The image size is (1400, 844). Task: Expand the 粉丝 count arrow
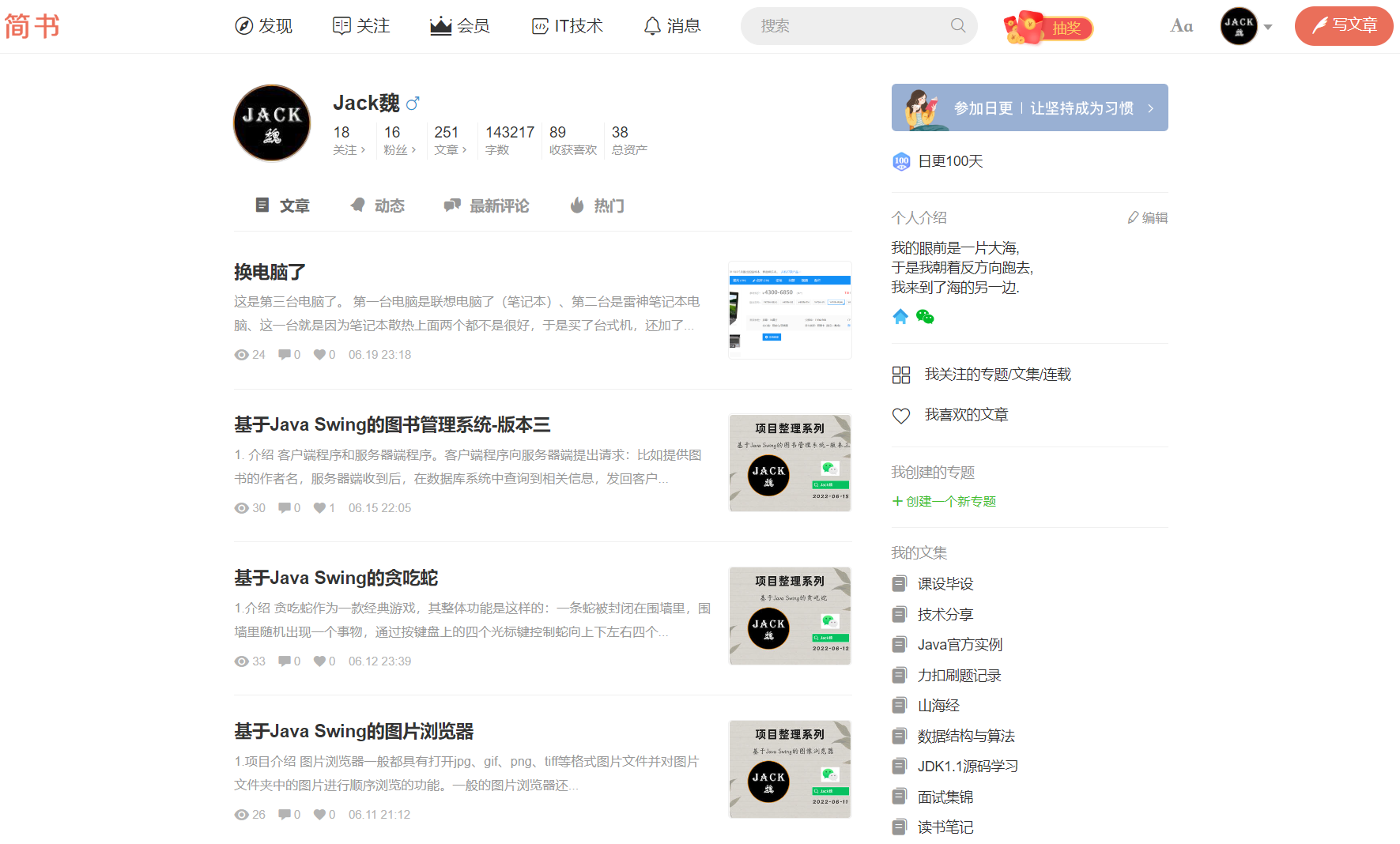click(x=412, y=150)
